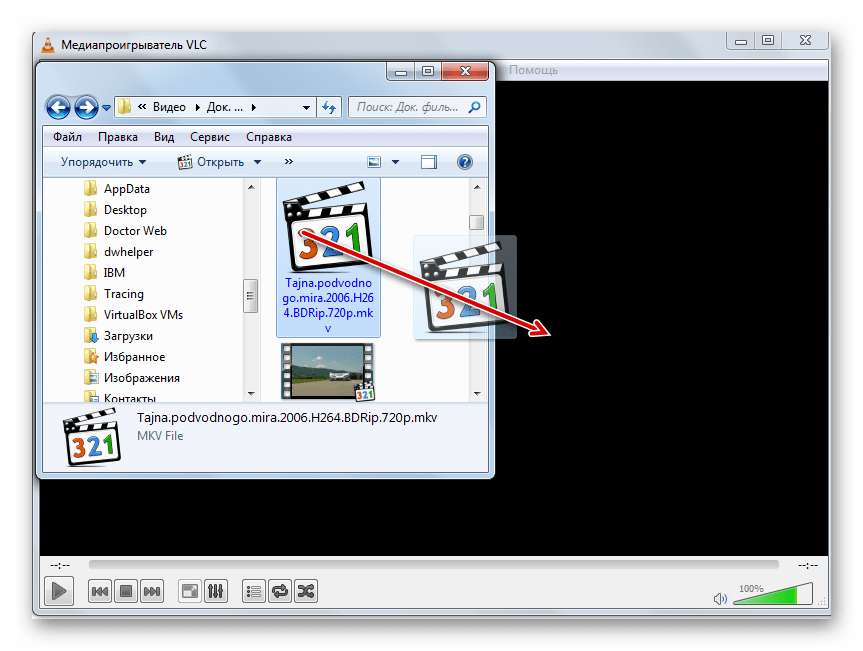Minimize the VLC media player window
863x651 pixels.
741,40
